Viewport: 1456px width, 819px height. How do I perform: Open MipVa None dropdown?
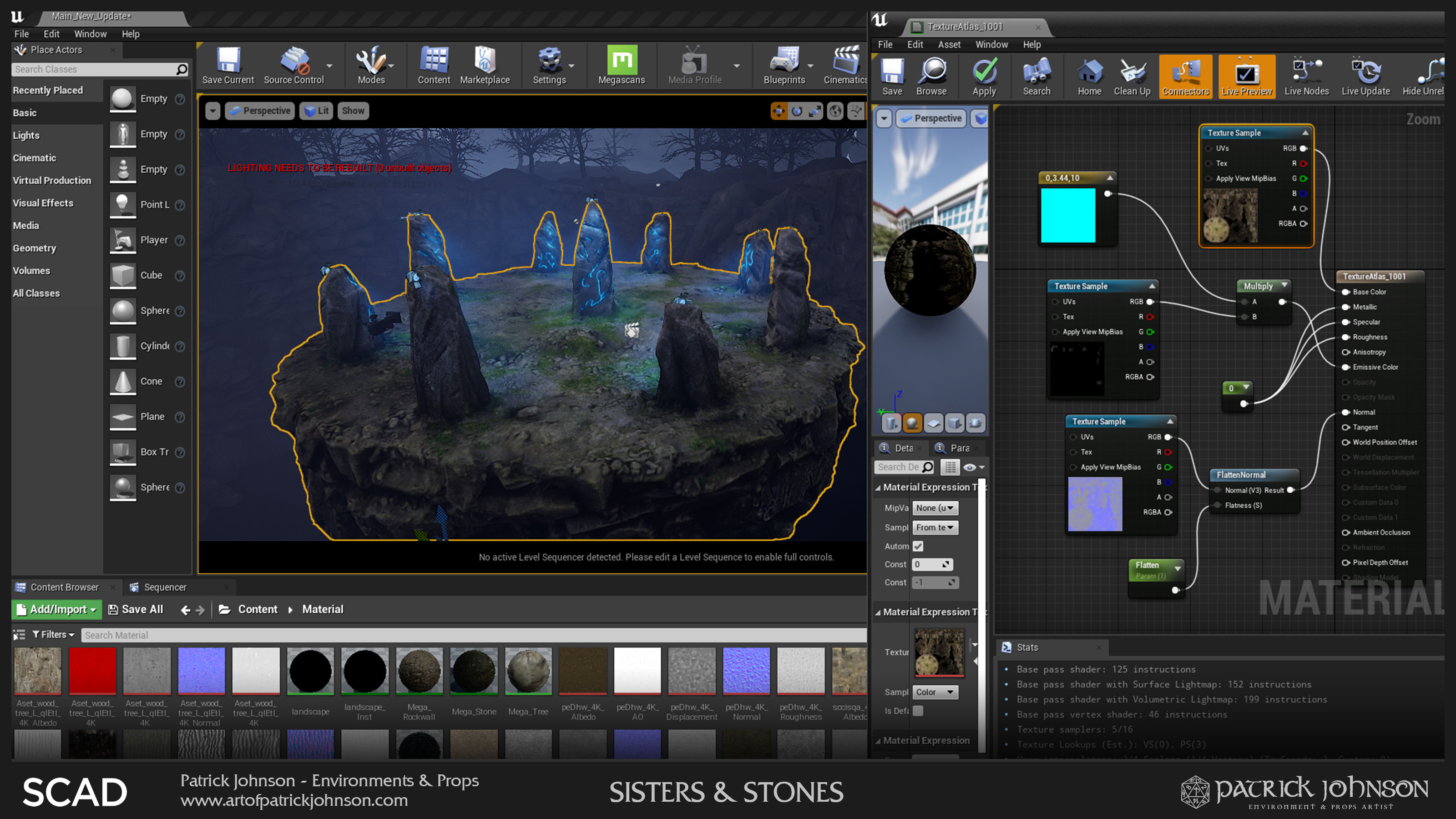(935, 508)
